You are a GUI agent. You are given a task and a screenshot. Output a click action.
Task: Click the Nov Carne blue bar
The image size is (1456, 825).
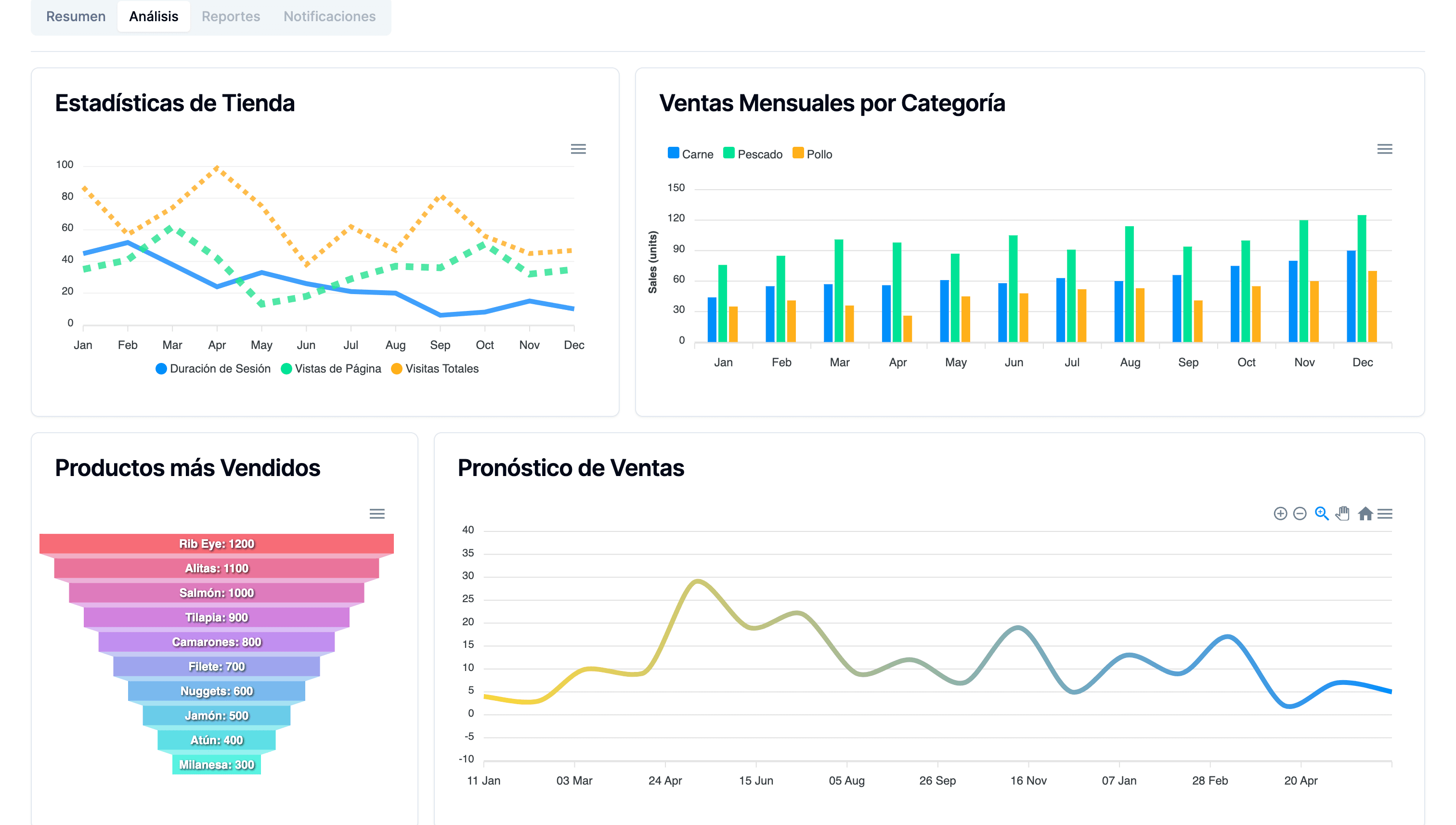1293,301
